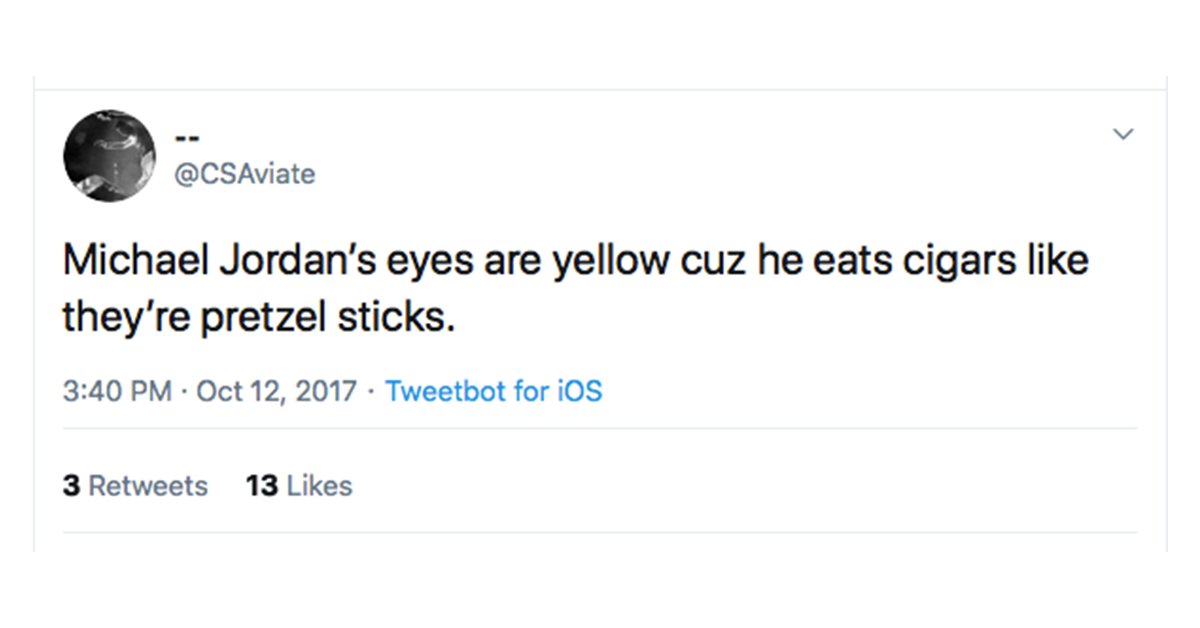Viewport: 1200px width, 628px height.
Task: Click the 3:40 PM time text
Action: pyautogui.click(x=116, y=390)
